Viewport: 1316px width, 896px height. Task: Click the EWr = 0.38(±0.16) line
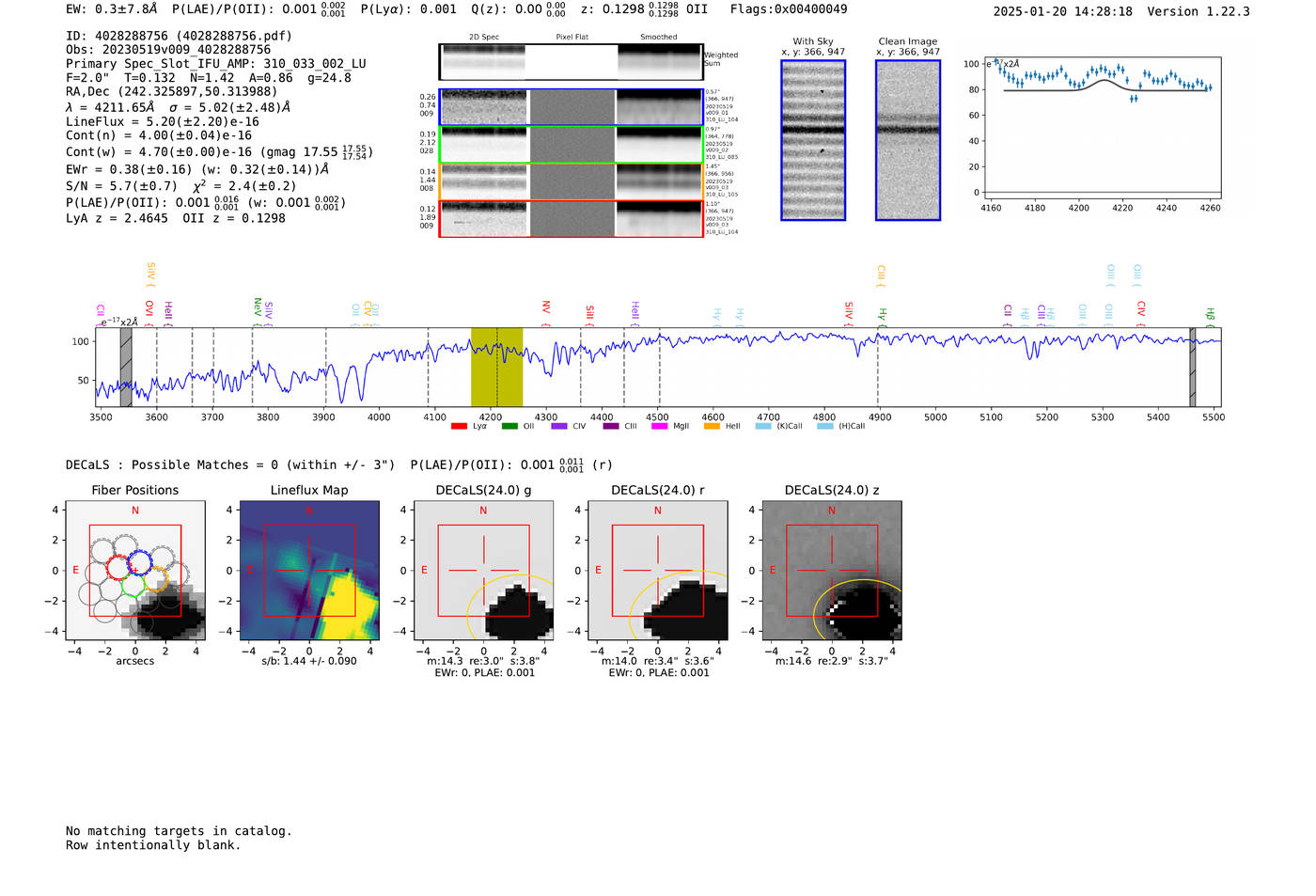click(x=198, y=169)
